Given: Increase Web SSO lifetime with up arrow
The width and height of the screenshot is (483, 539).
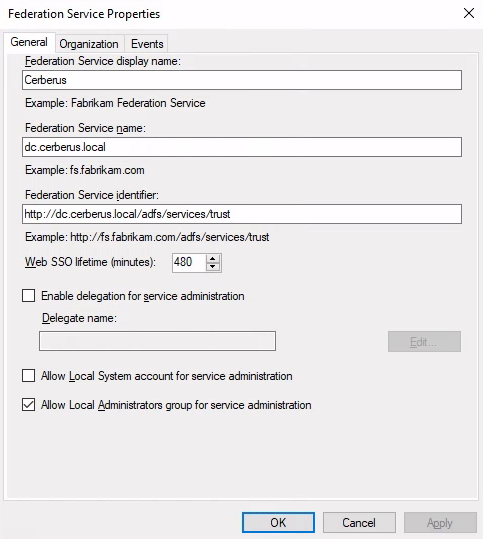Looking at the screenshot, I should click(x=213, y=259).
